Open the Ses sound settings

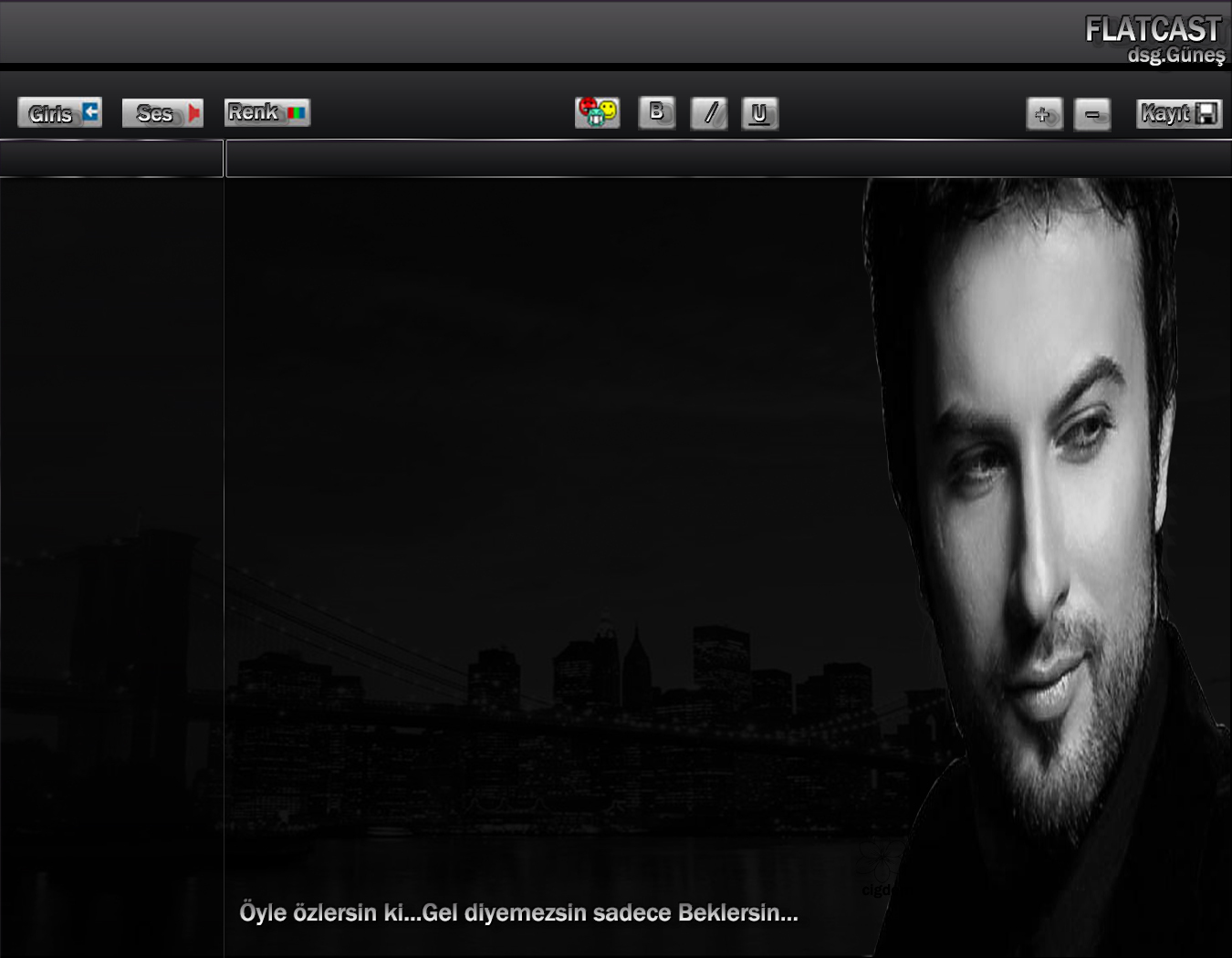162,113
